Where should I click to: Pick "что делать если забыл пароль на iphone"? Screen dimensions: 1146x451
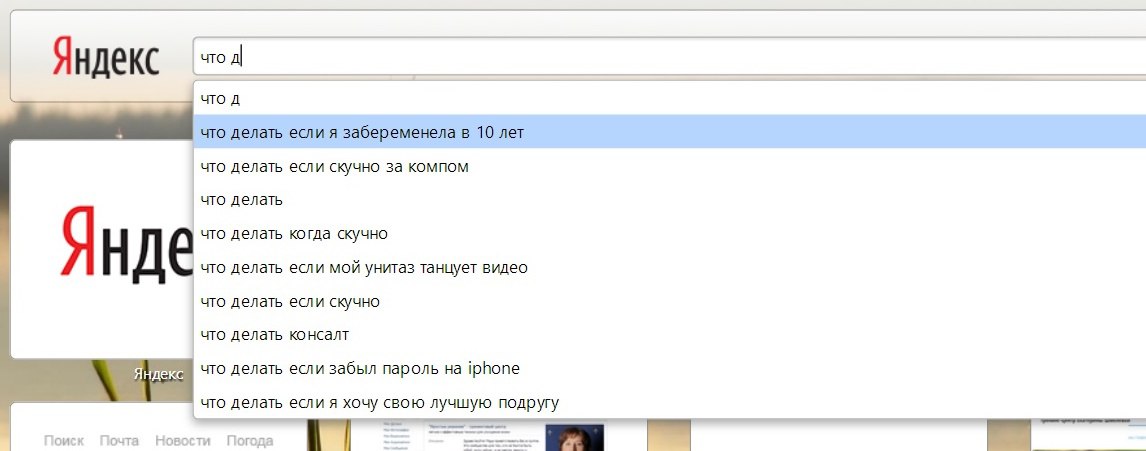(x=669, y=368)
